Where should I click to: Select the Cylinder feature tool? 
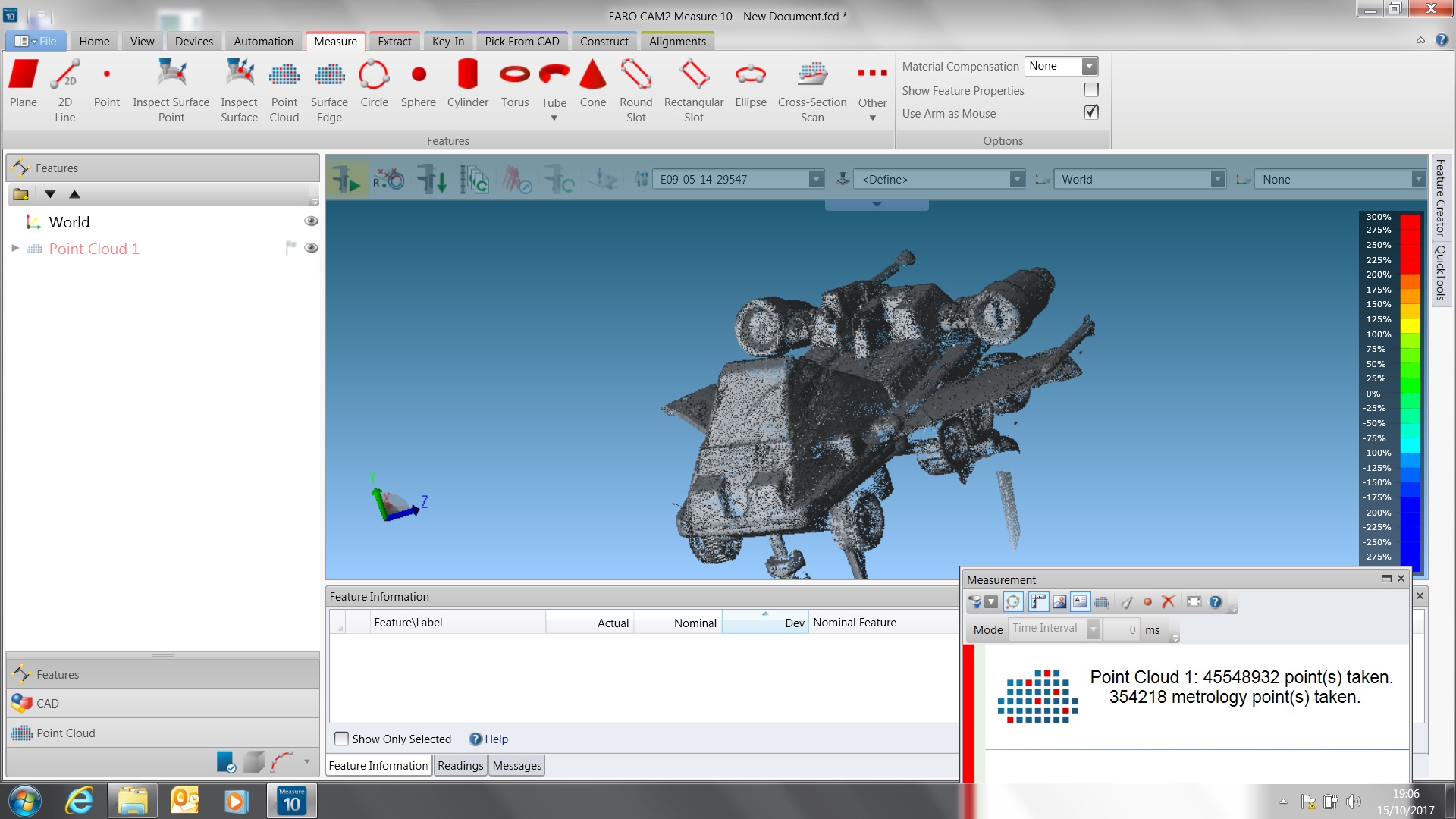tap(468, 83)
